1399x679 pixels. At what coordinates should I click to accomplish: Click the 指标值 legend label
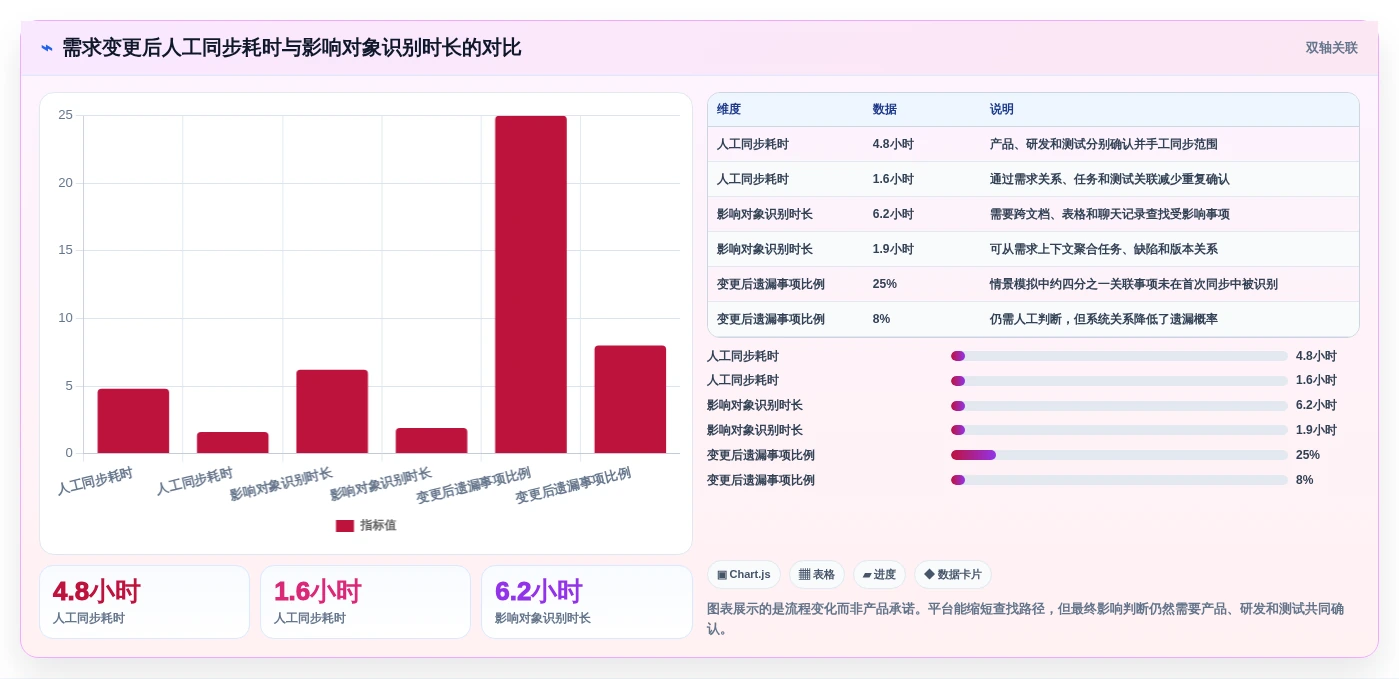pos(378,526)
